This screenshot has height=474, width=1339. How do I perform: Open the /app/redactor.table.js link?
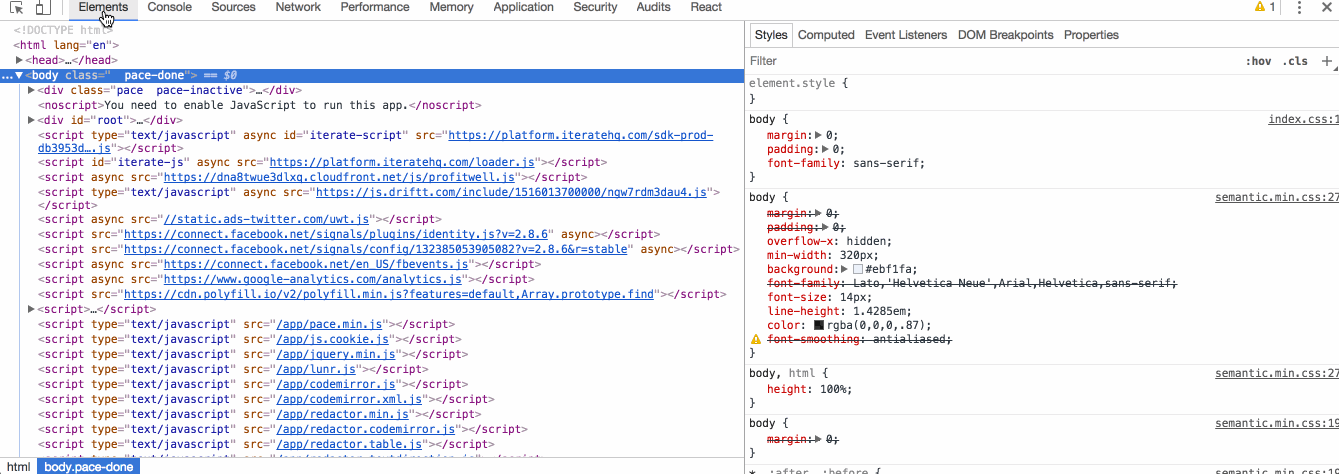click(x=351, y=444)
